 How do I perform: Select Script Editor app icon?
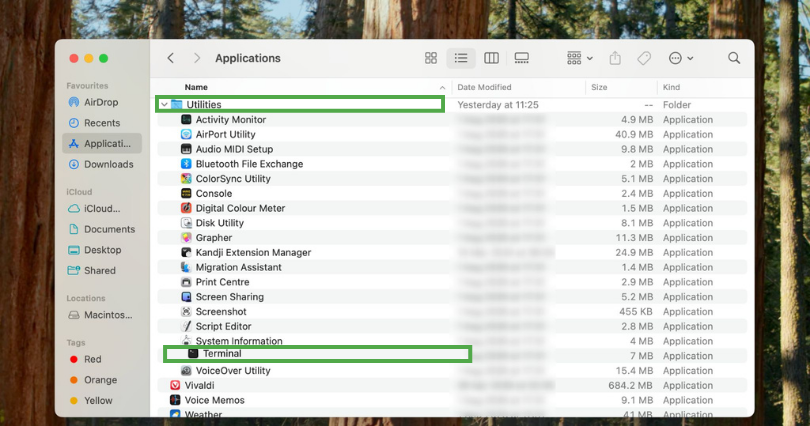pyautogui.click(x=186, y=326)
